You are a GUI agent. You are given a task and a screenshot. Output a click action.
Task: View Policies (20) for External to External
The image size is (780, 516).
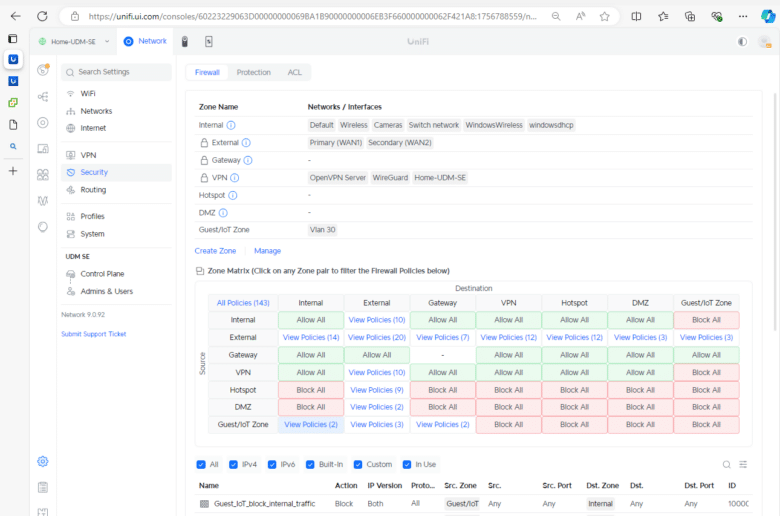(377, 337)
